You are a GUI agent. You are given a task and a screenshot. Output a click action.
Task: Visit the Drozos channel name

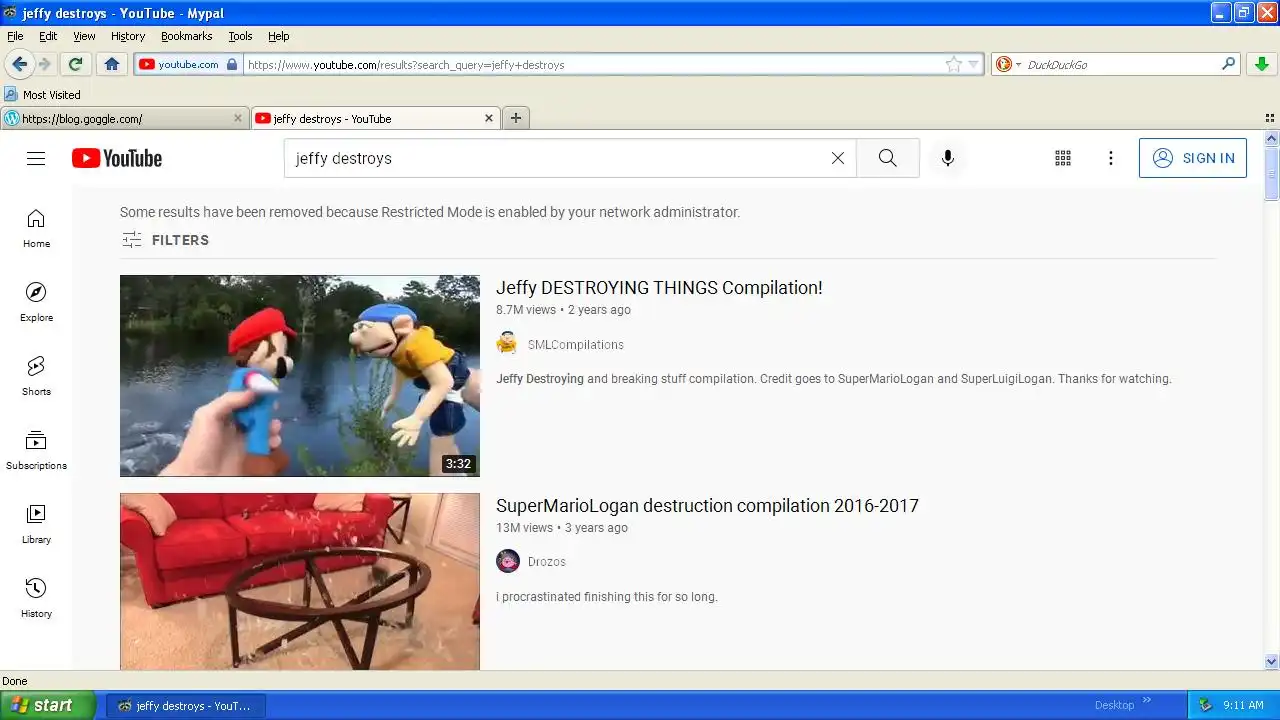[547, 562]
